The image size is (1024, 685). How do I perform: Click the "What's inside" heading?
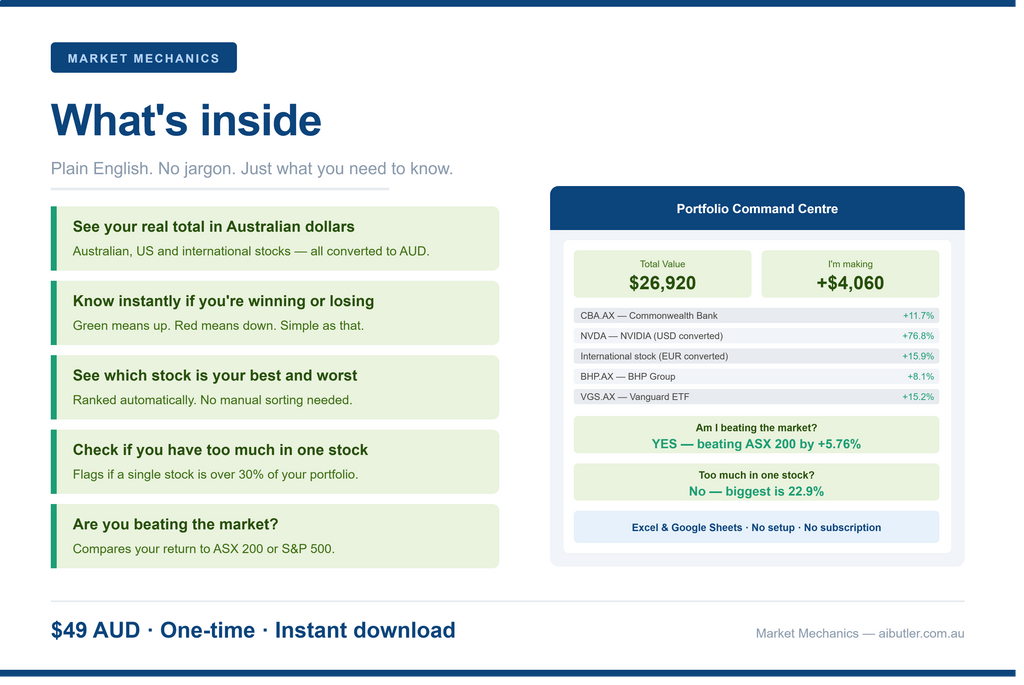[186, 120]
